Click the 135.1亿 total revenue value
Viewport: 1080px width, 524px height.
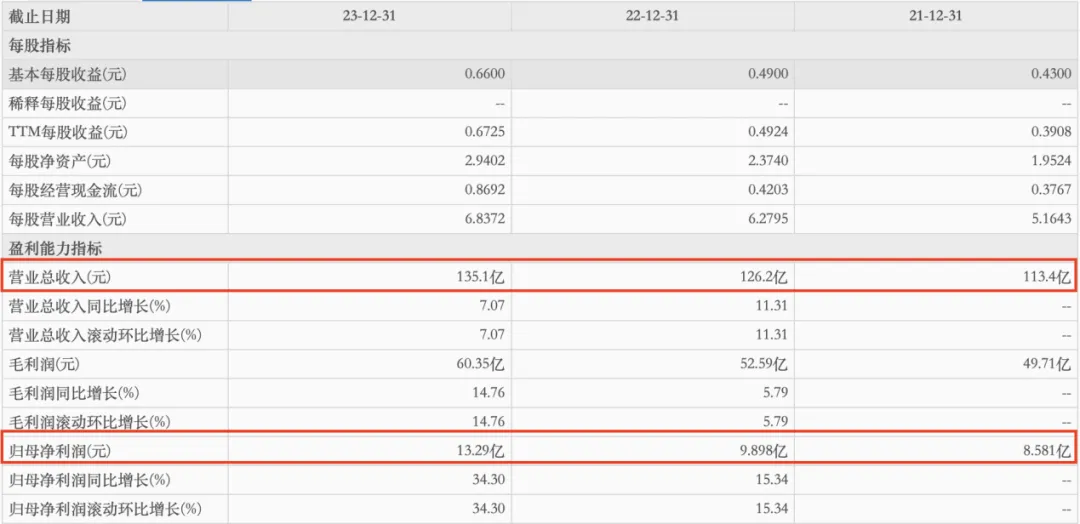tap(482, 276)
